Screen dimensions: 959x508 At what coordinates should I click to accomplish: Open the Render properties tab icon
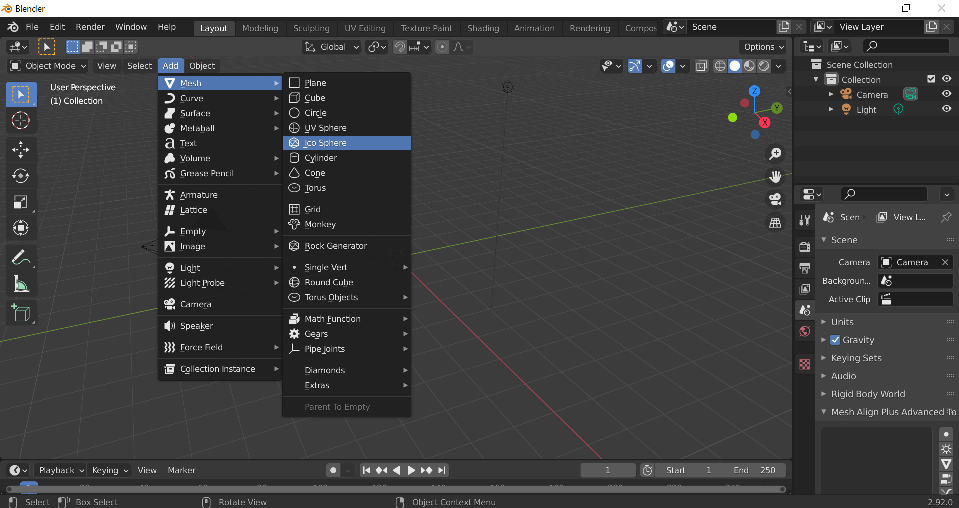click(805, 246)
